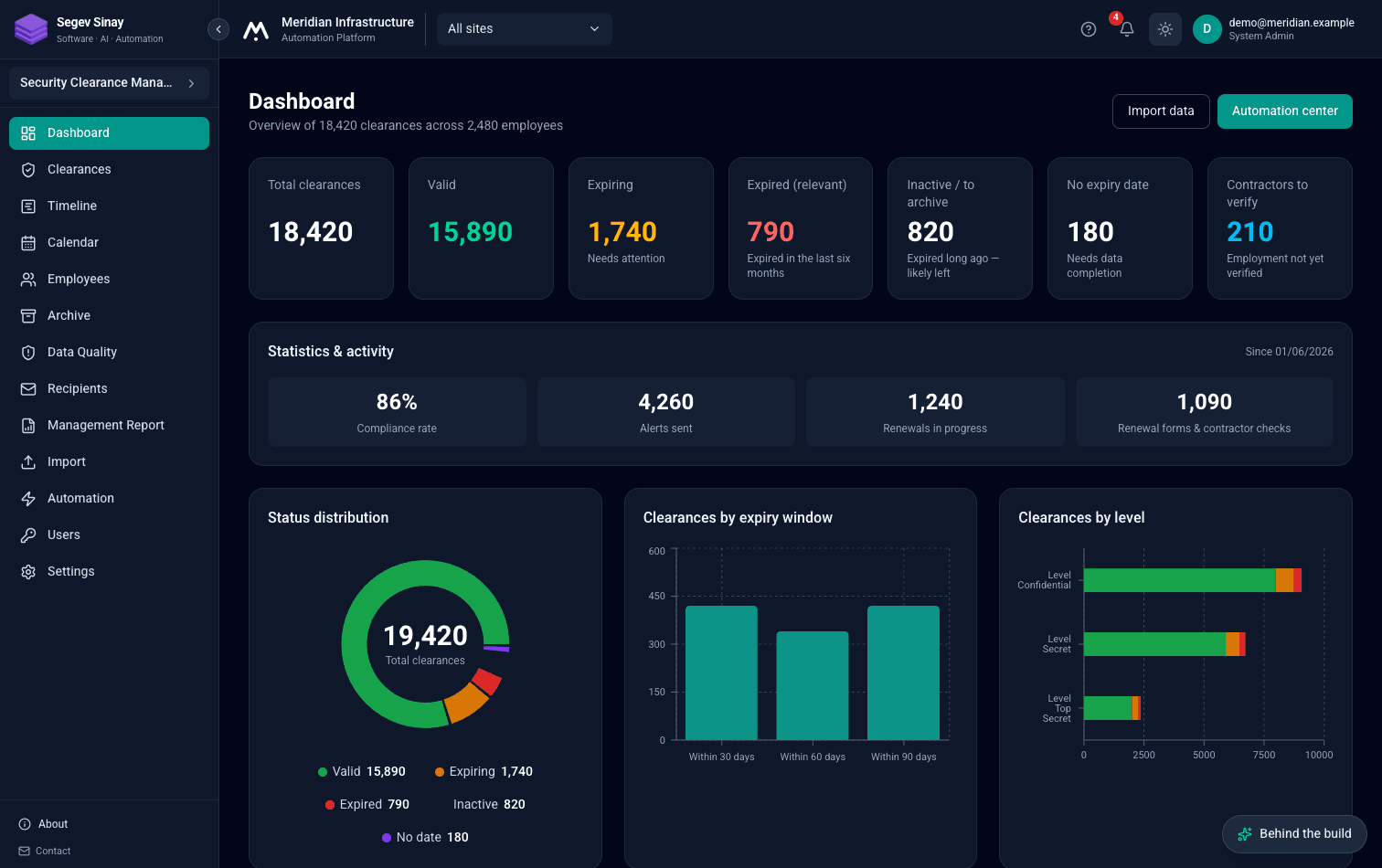Viewport: 1382px width, 868px height.
Task: Click the Data Quality shield alert icon
Action: point(28,353)
